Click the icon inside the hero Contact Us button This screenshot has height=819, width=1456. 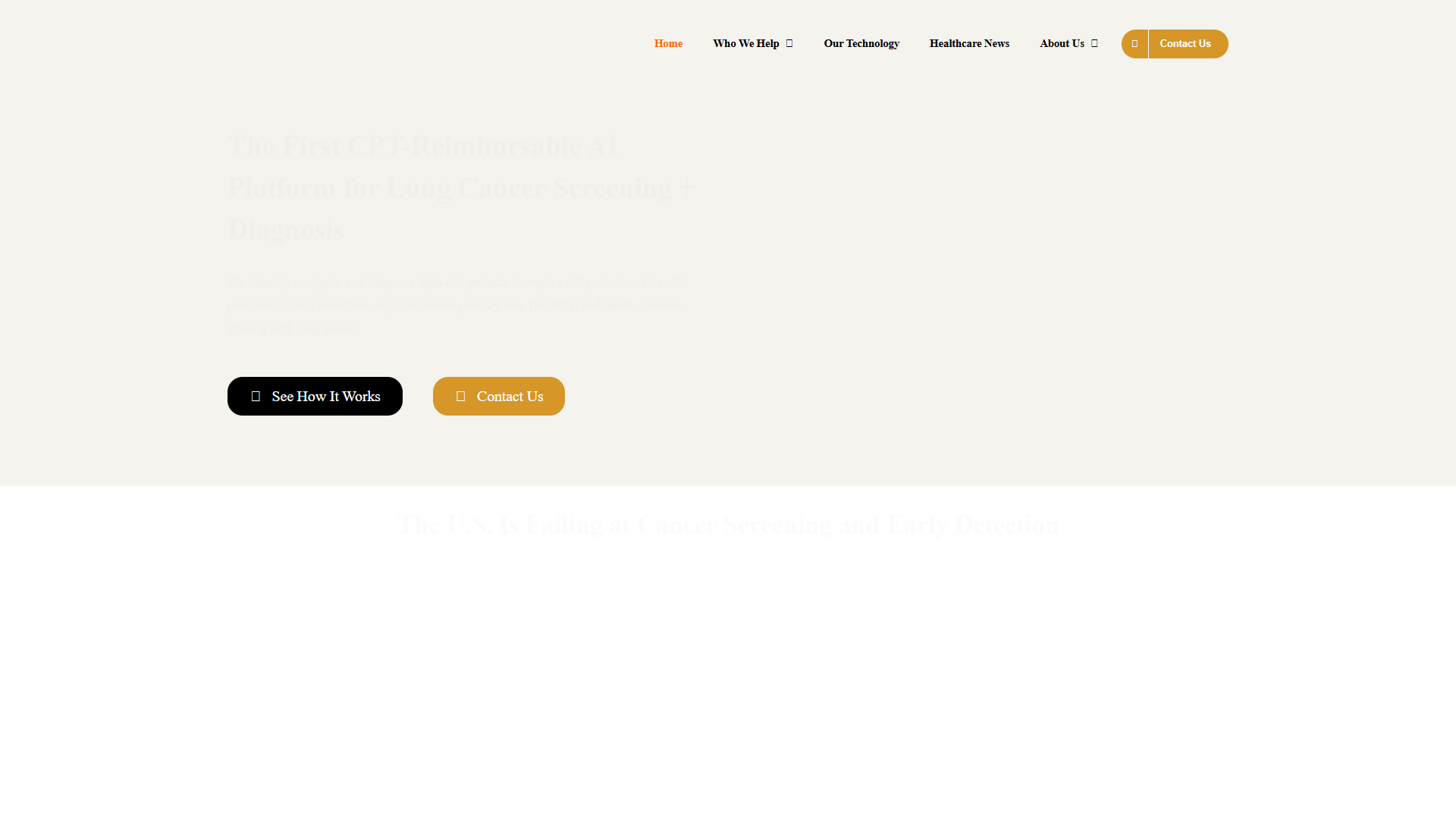click(460, 396)
